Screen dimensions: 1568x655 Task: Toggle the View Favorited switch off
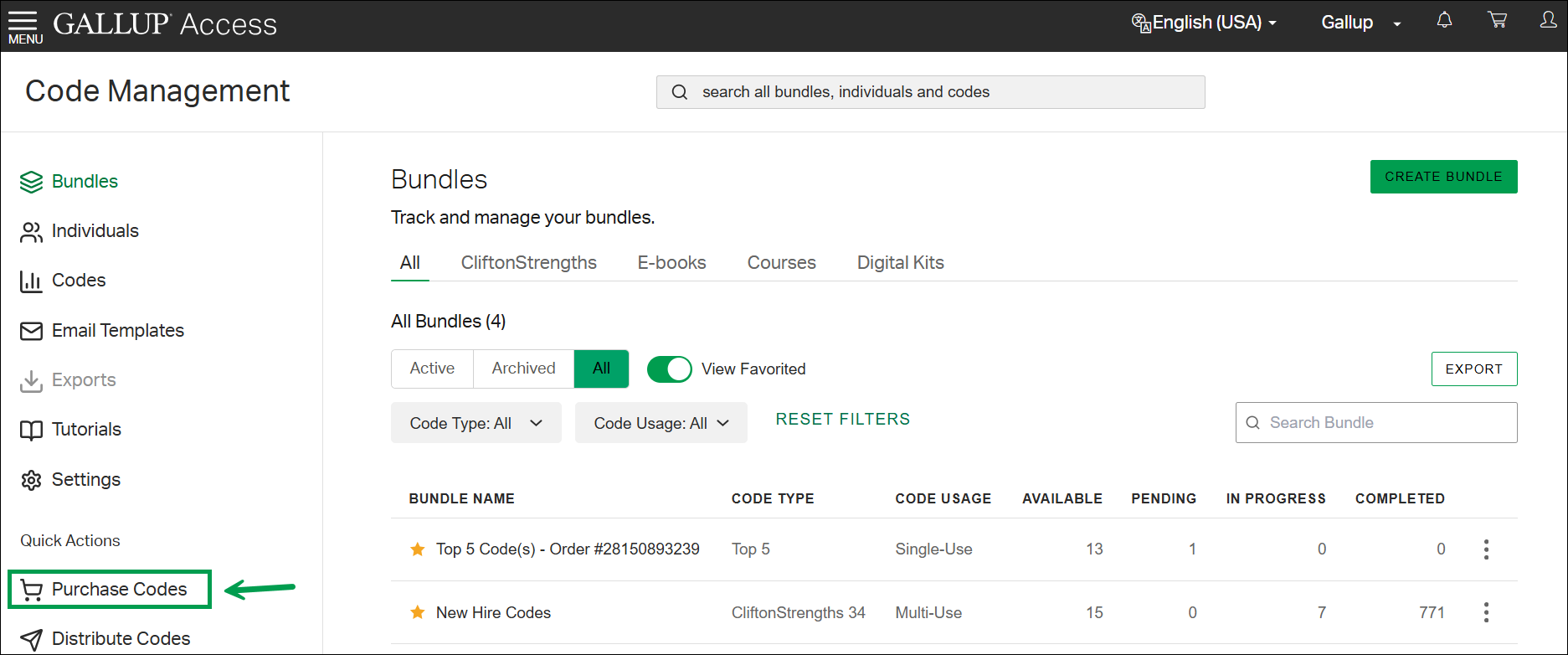pos(670,369)
